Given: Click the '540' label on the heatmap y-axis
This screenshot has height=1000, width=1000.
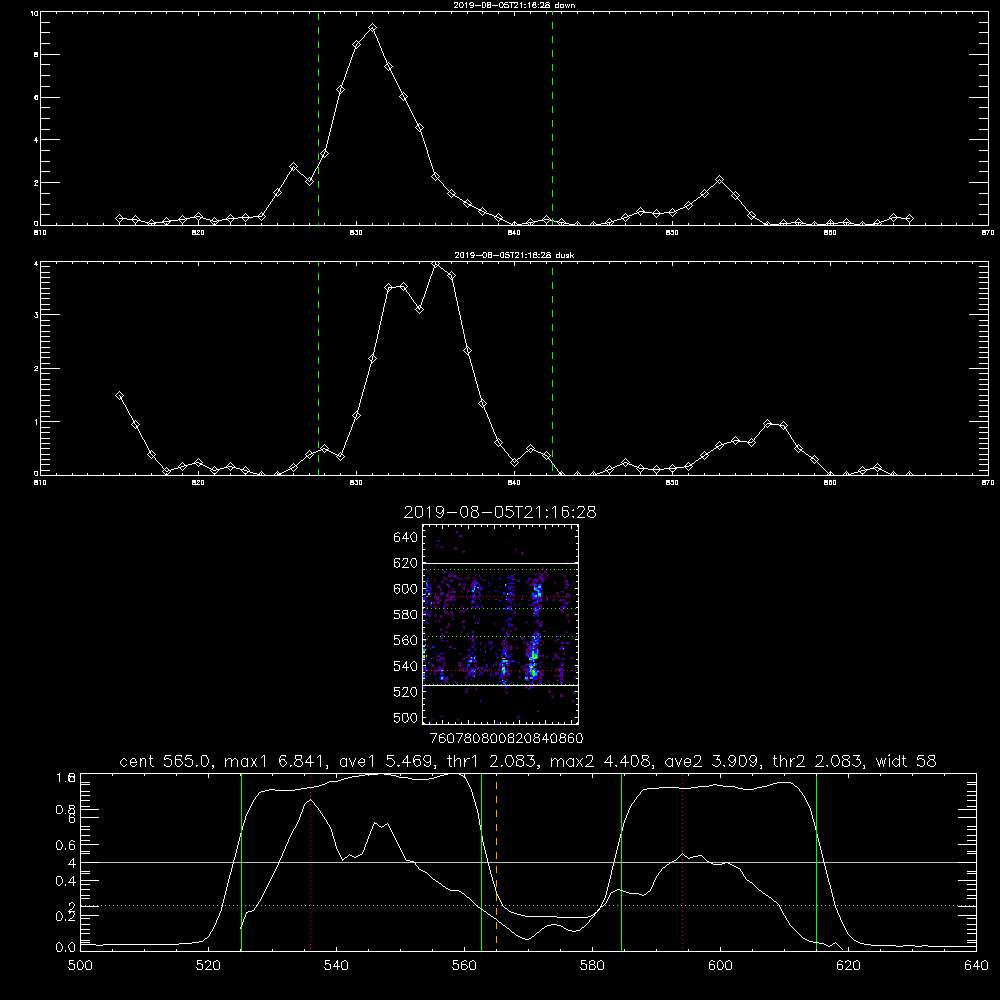Looking at the screenshot, I should click(x=406, y=666).
